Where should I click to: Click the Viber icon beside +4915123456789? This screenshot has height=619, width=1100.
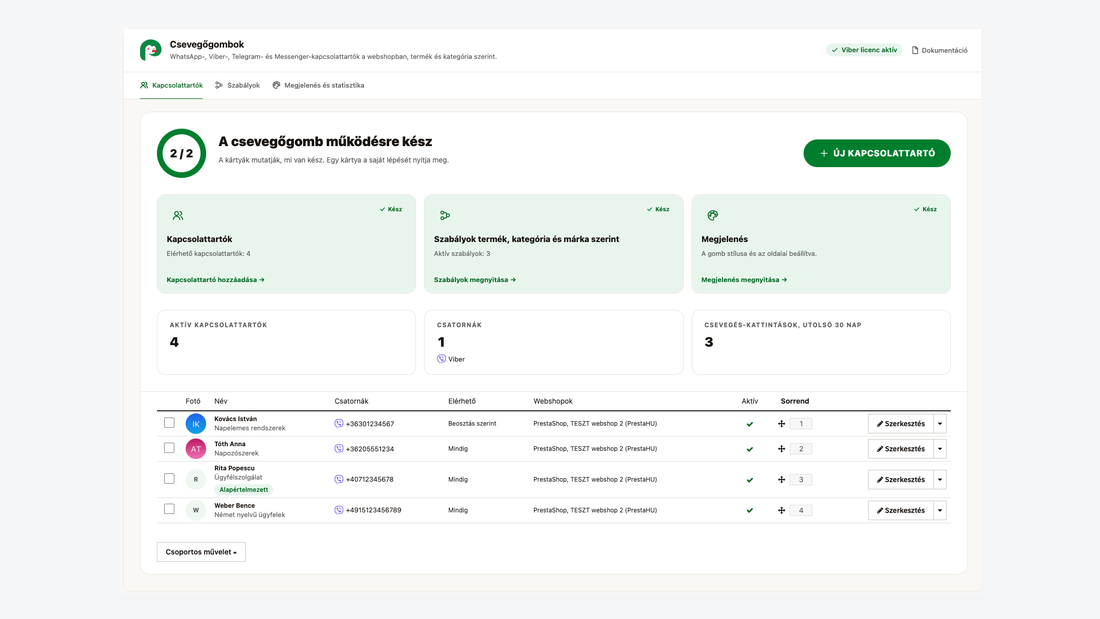click(x=339, y=510)
